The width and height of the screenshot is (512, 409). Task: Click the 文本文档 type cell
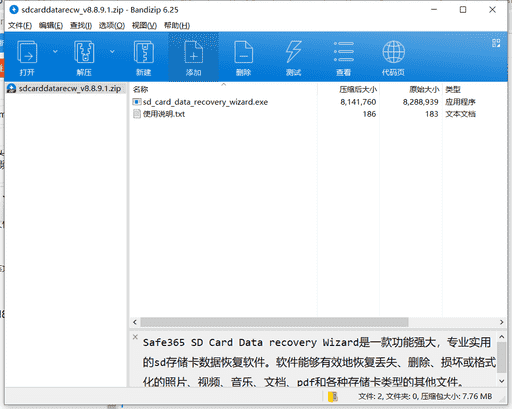click(x=460, y=114)
